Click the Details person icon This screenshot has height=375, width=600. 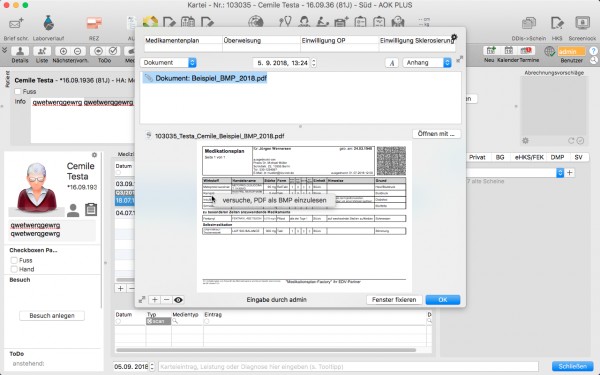[x=20, y=51]
